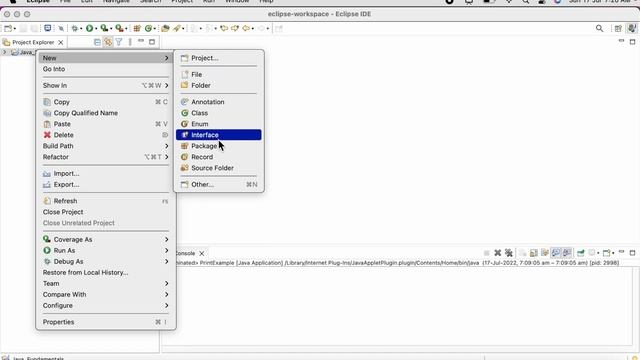Screen dimensions: 640x360
Task: Click Restore from Local History...
Action: click(x=105, y=272)
